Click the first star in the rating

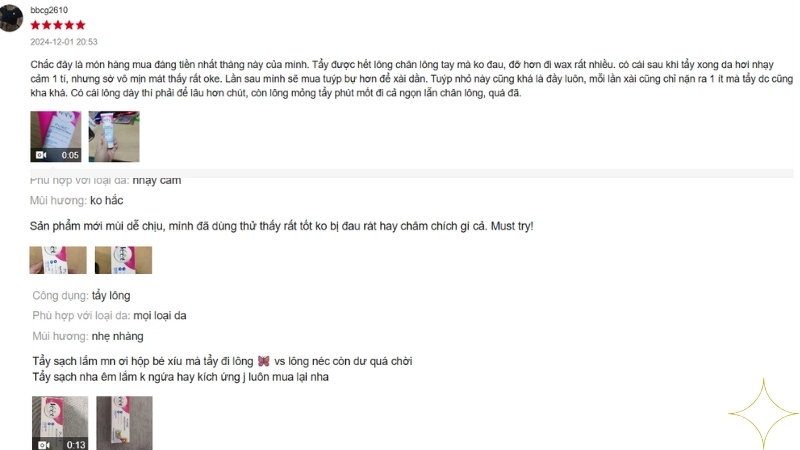35,25
